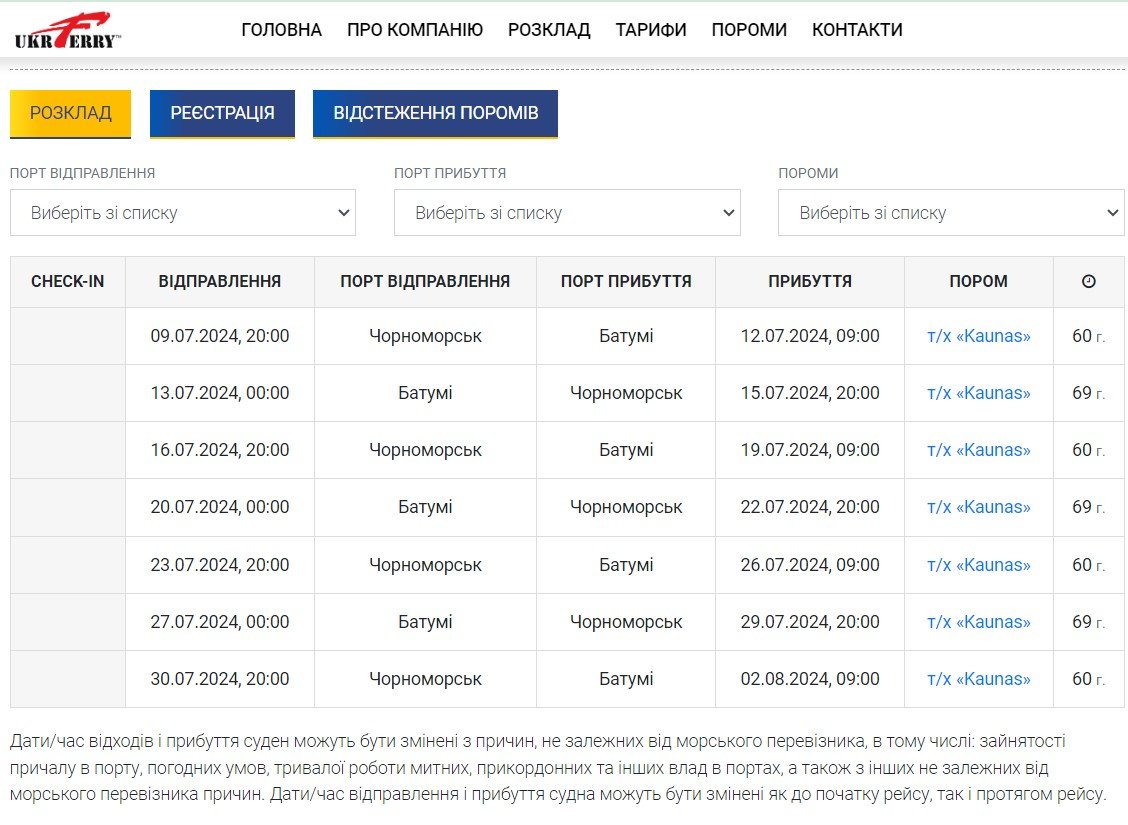Open the Тарифи menu page
The image size is (1128, 825).
coord(651,30)
